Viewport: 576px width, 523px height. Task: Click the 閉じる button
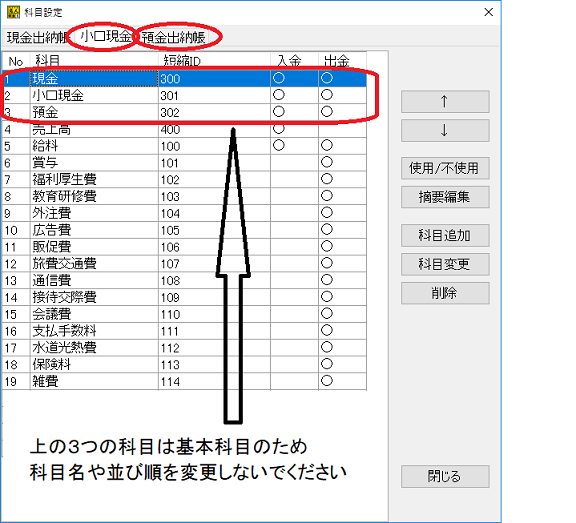(x=445, y=476)
